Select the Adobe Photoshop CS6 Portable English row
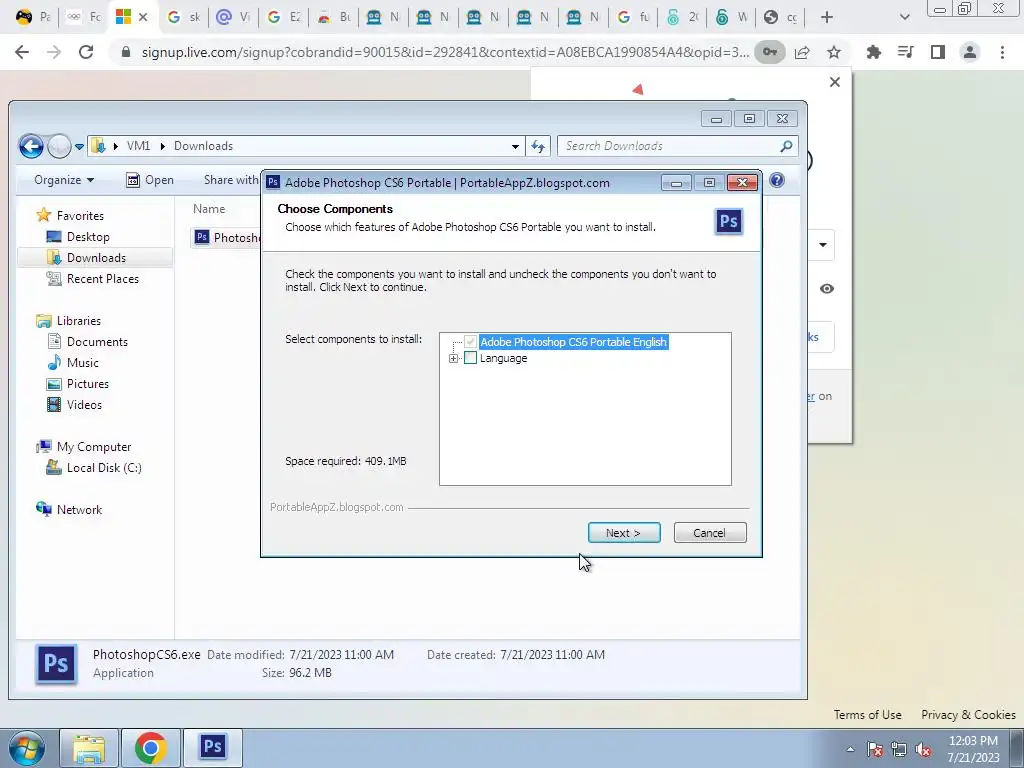This screenshot has width=1024, height=768. (573, 342)
